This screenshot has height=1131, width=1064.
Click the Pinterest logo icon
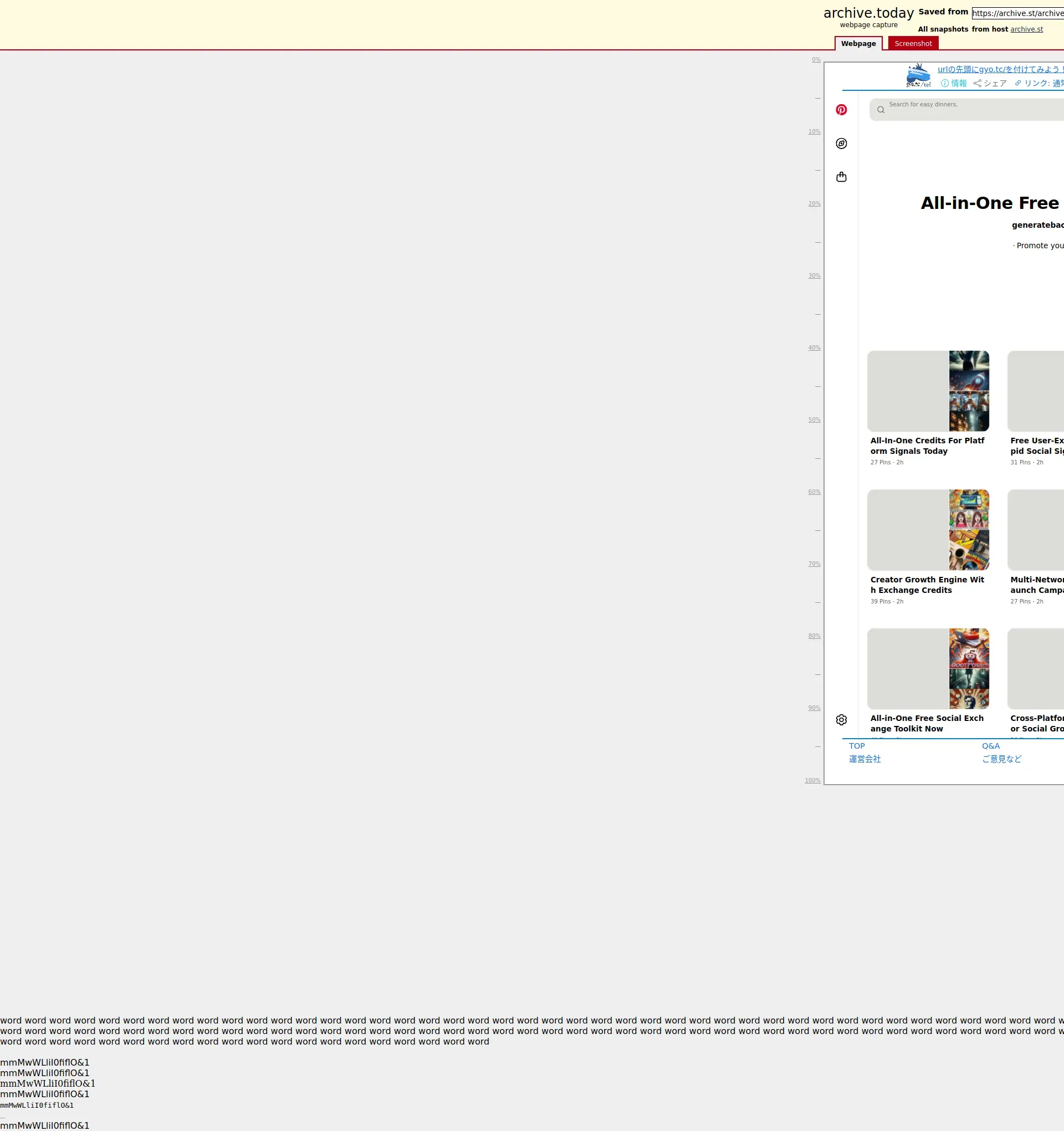[x=841, y=110]
